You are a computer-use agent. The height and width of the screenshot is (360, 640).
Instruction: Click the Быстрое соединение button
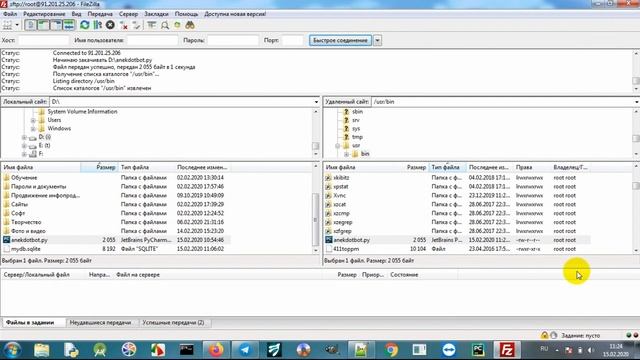coord(340,40)
